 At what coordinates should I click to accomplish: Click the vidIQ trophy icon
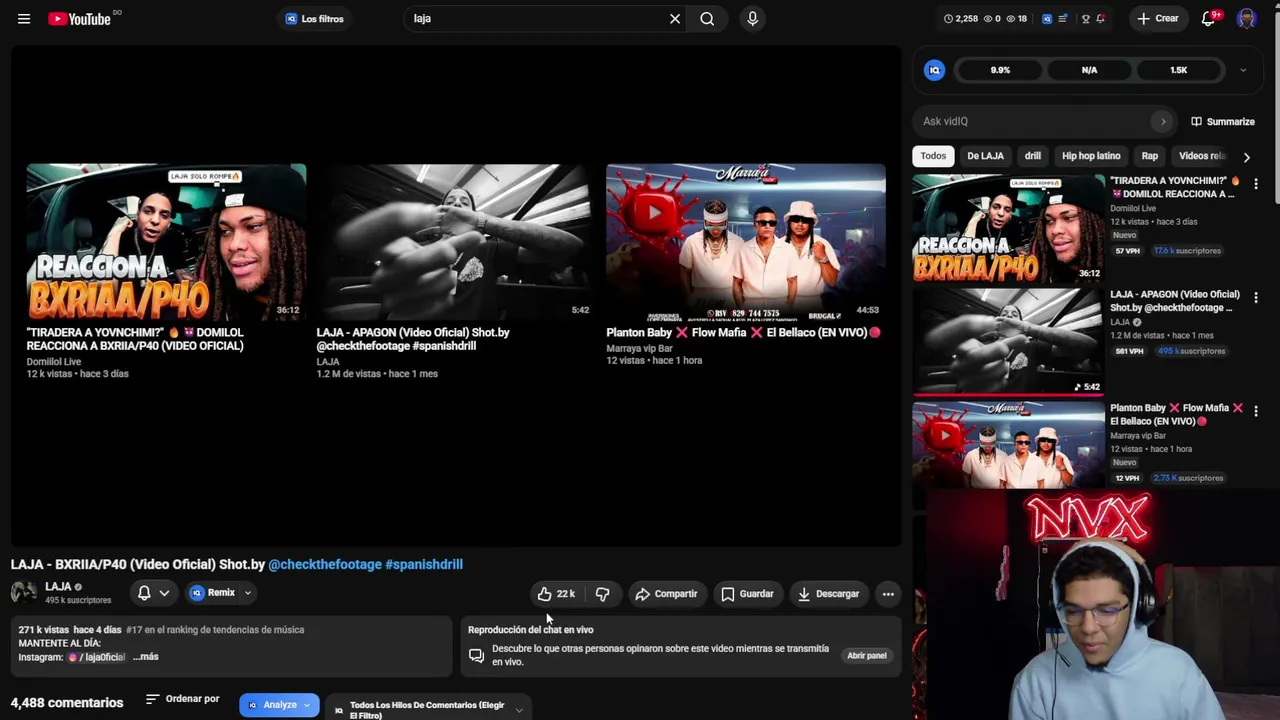[1086, 19]
